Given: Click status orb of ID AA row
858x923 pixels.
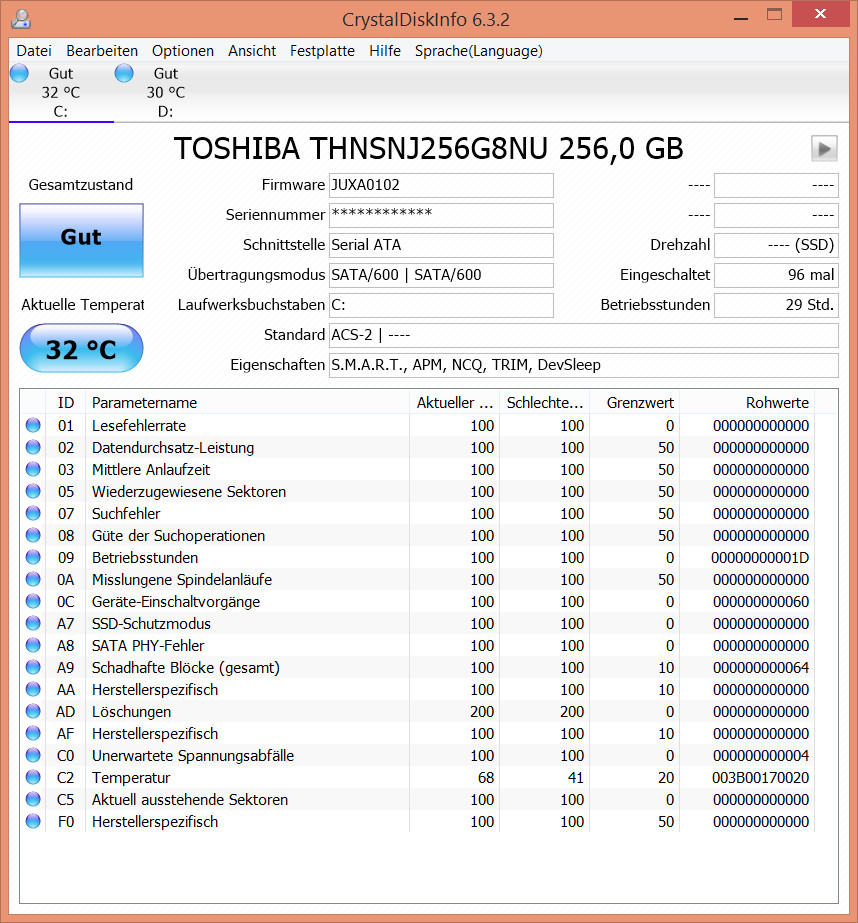Looking at the screenshot, I should coord(33,689).
